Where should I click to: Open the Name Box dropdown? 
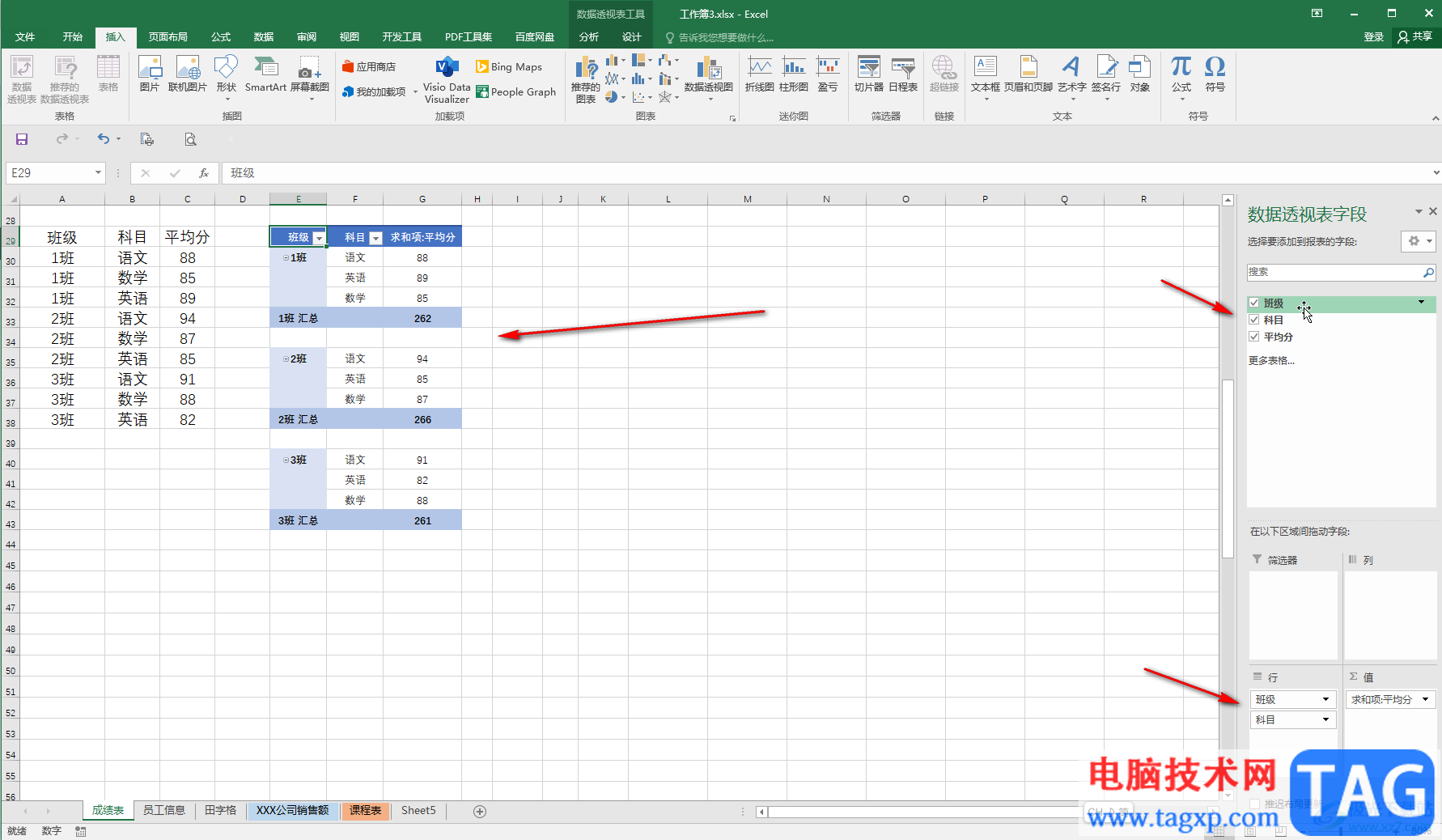tap(98, 172)
